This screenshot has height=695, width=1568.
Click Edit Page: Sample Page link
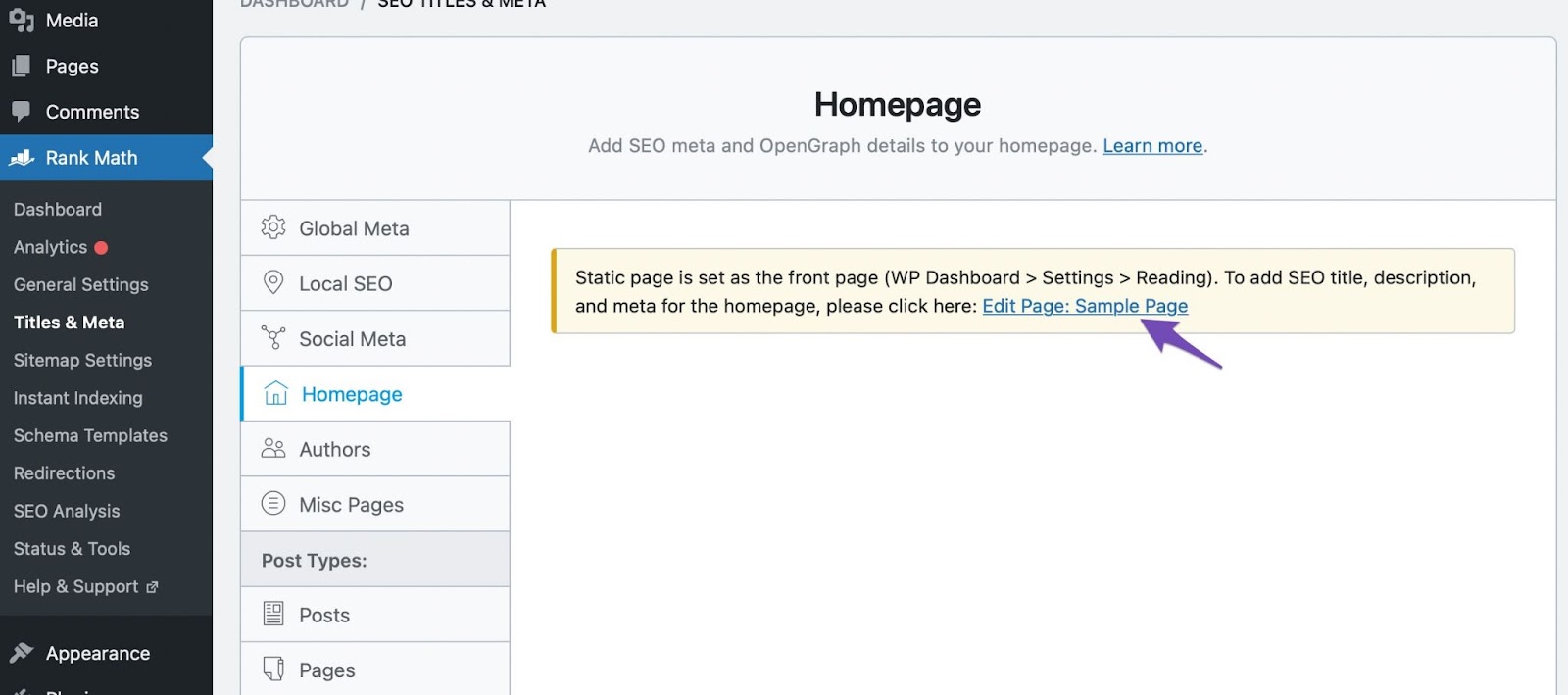coord(1085,306)
